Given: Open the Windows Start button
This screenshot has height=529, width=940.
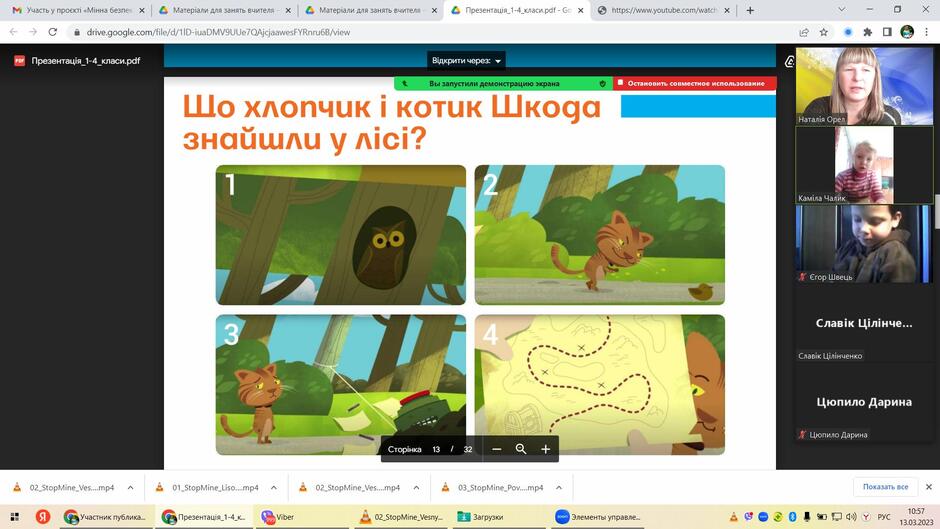Looking at the screenshot, I should tap(15, 516).
